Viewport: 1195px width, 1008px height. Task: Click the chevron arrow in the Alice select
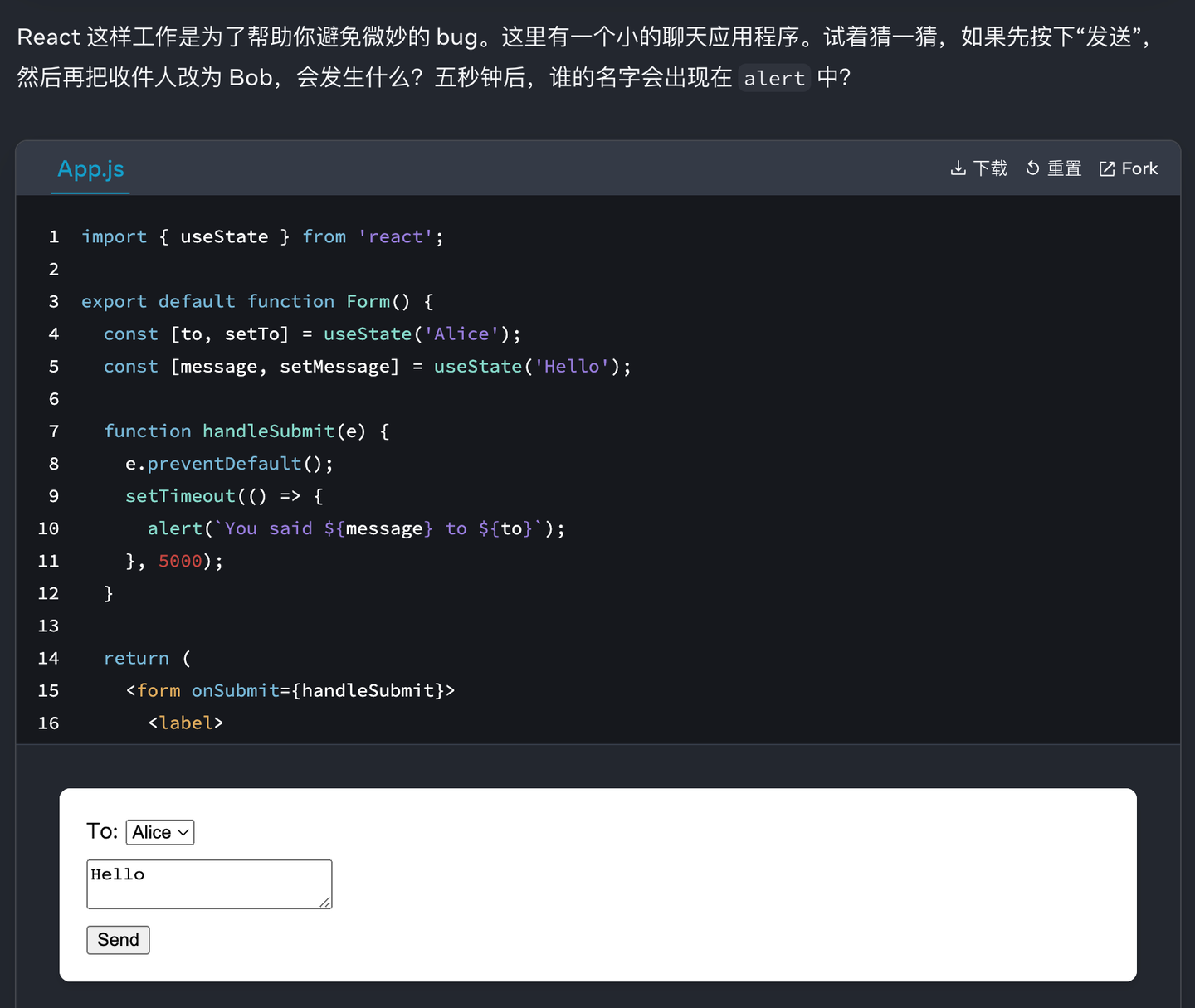183,832
